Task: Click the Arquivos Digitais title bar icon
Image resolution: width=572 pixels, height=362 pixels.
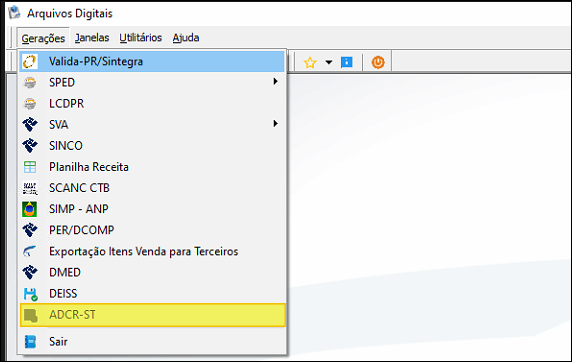Action: tap(15, 13)
